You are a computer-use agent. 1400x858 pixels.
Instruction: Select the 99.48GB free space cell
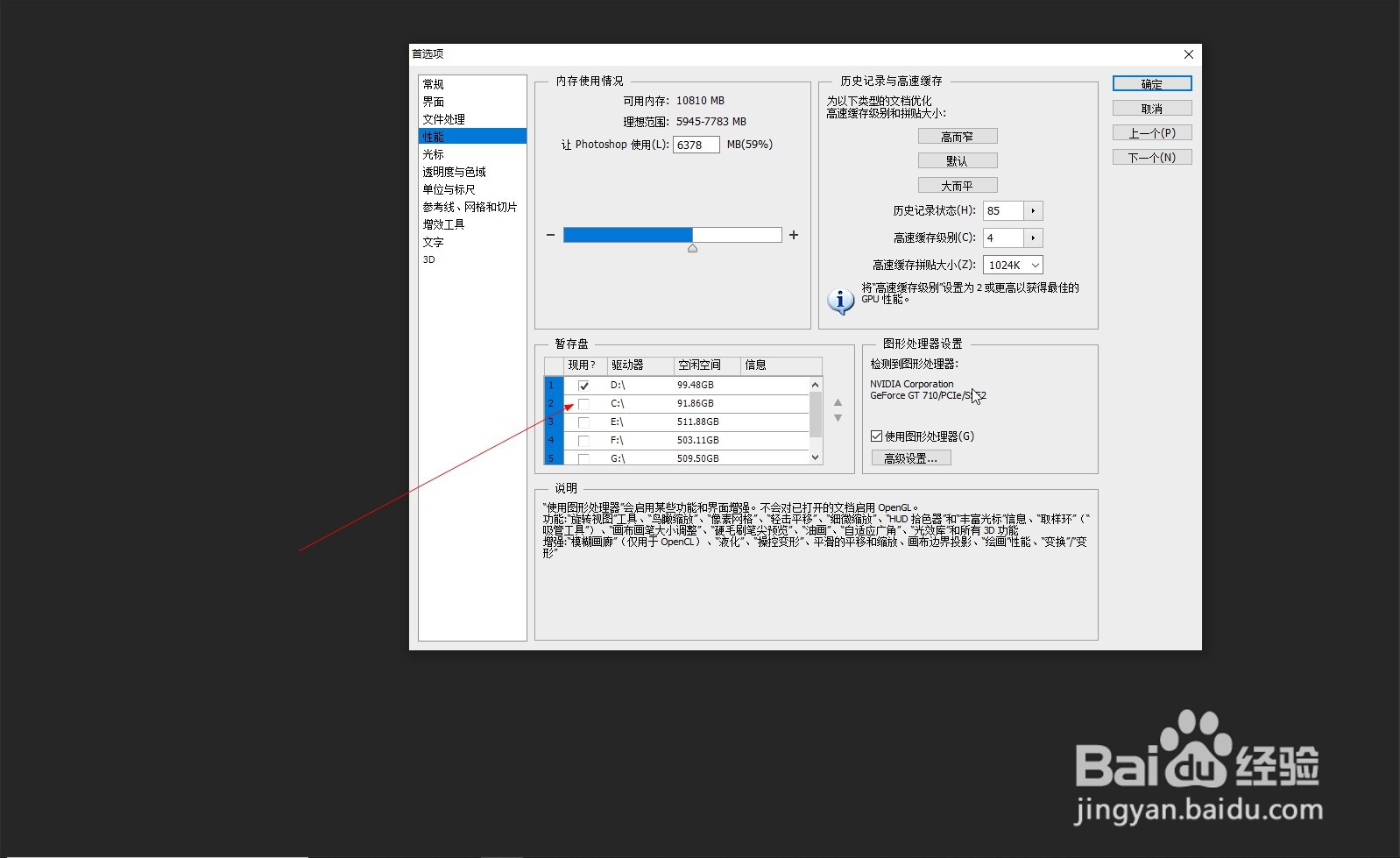pos(696,385)
